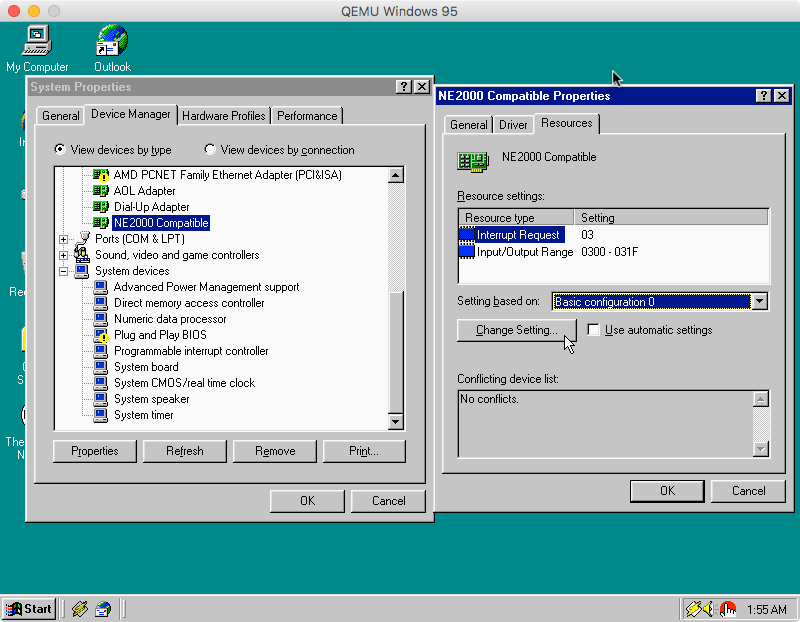Click the help button in NE2000 Properties
The height and width of the screenshot is (622, 800).
763,95
